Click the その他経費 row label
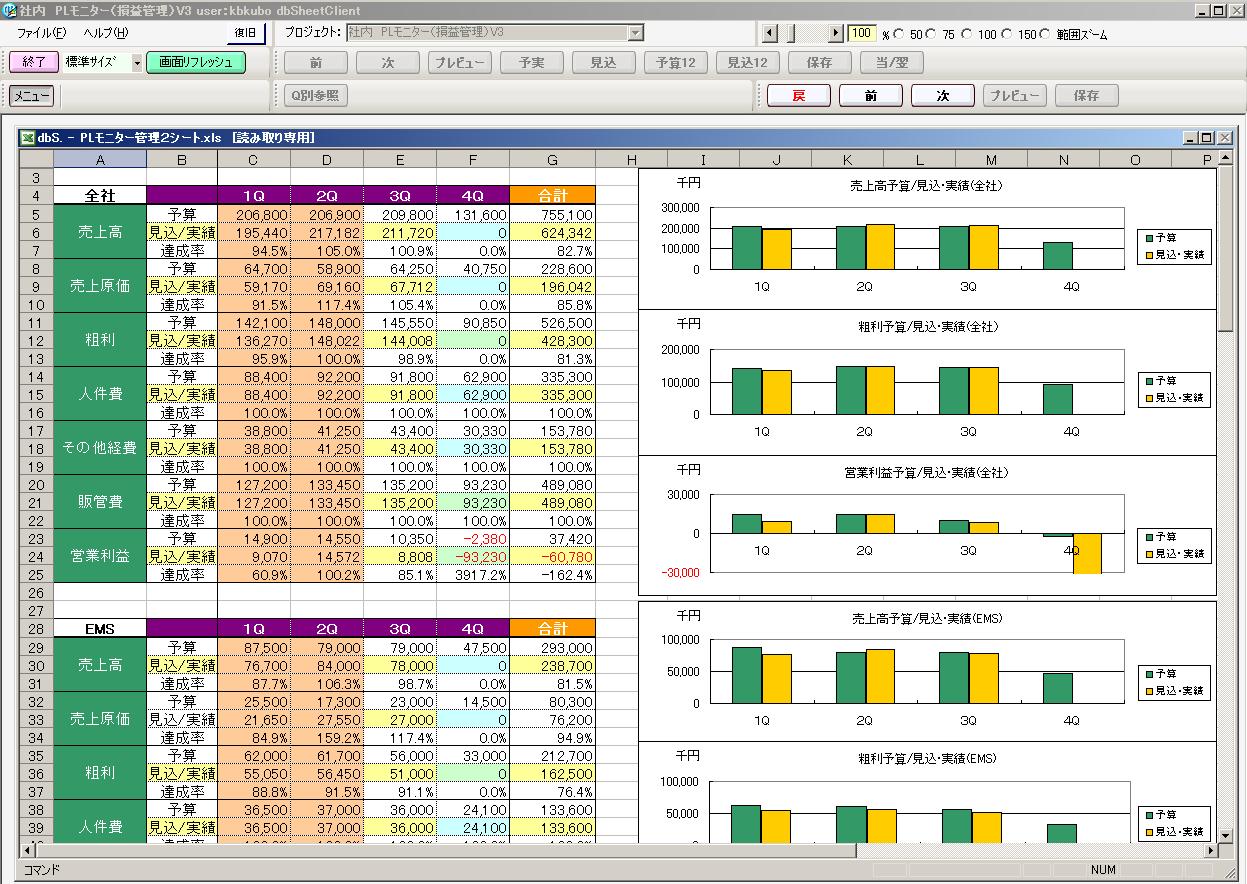 coord(100,448)
